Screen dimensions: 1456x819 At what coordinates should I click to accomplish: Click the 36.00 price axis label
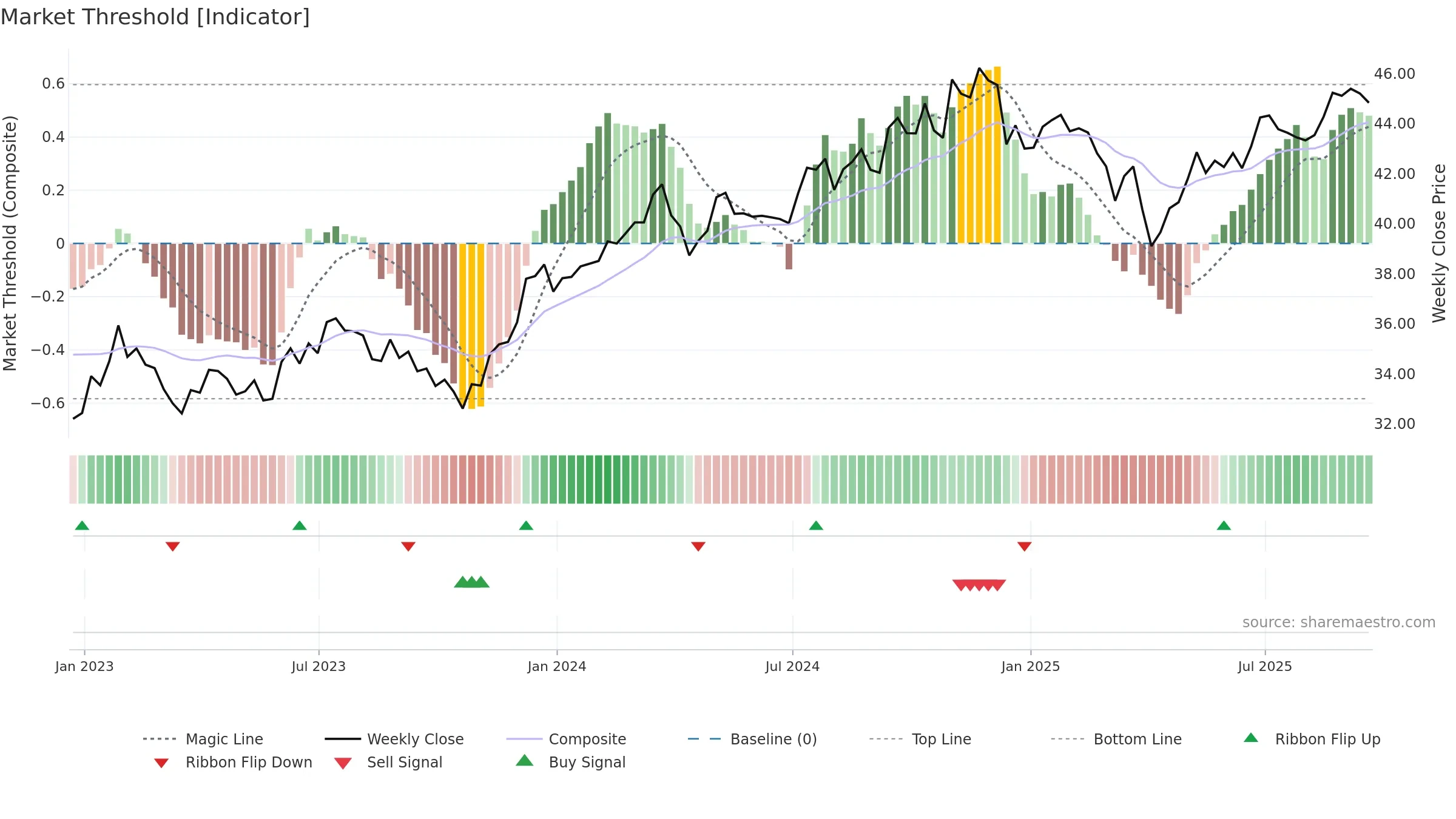click(1395, 324)
